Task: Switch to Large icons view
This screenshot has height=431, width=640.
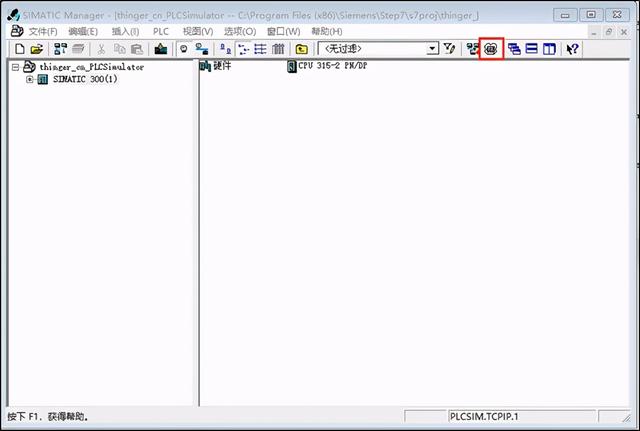Action: (x=227, y=49)
